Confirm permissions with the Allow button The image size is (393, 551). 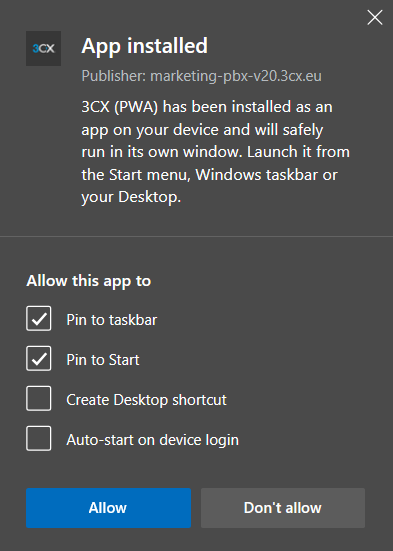[x=108, y=508]
